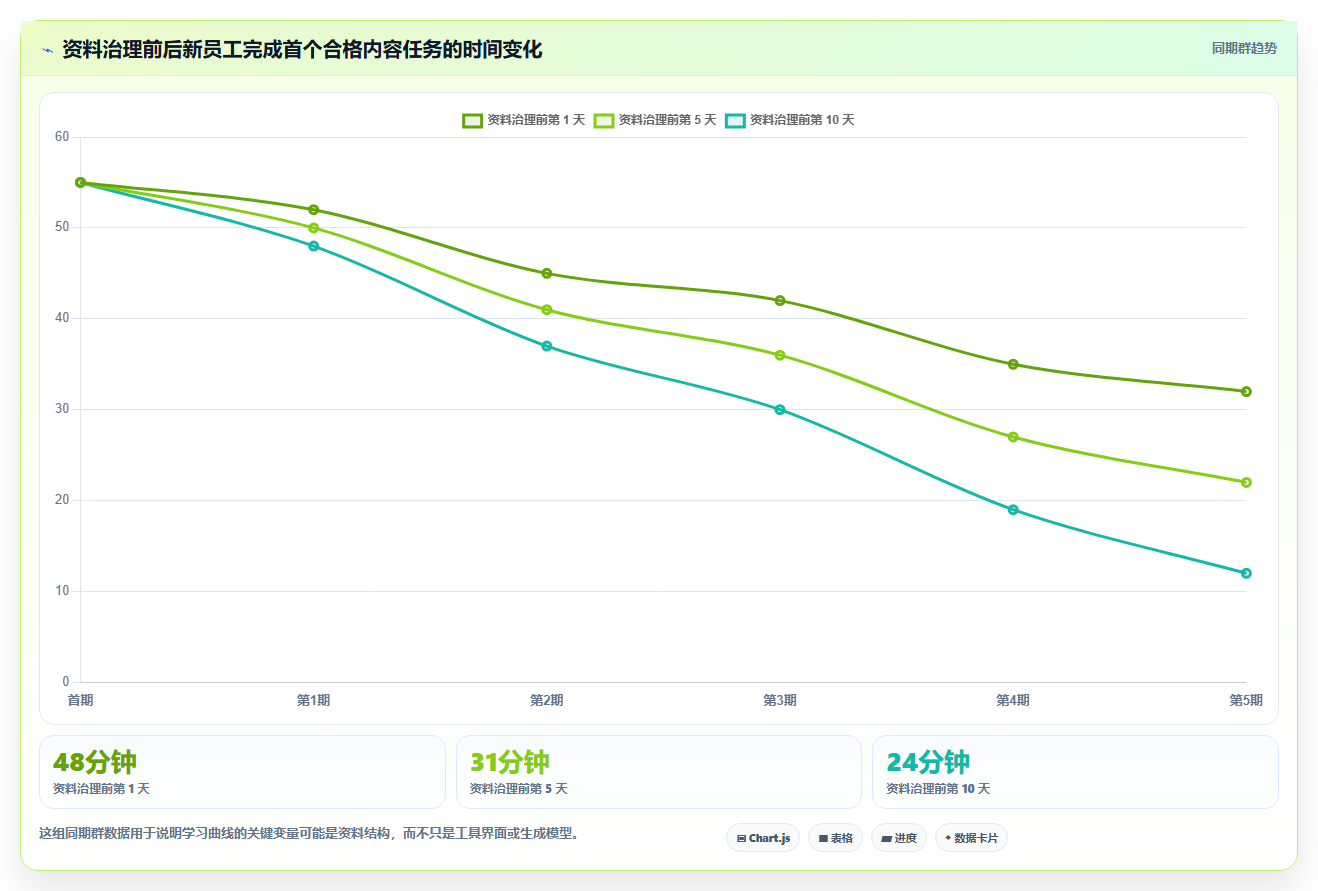Toggle the 资料治理前第 5 天 legend series

point(655,120)
